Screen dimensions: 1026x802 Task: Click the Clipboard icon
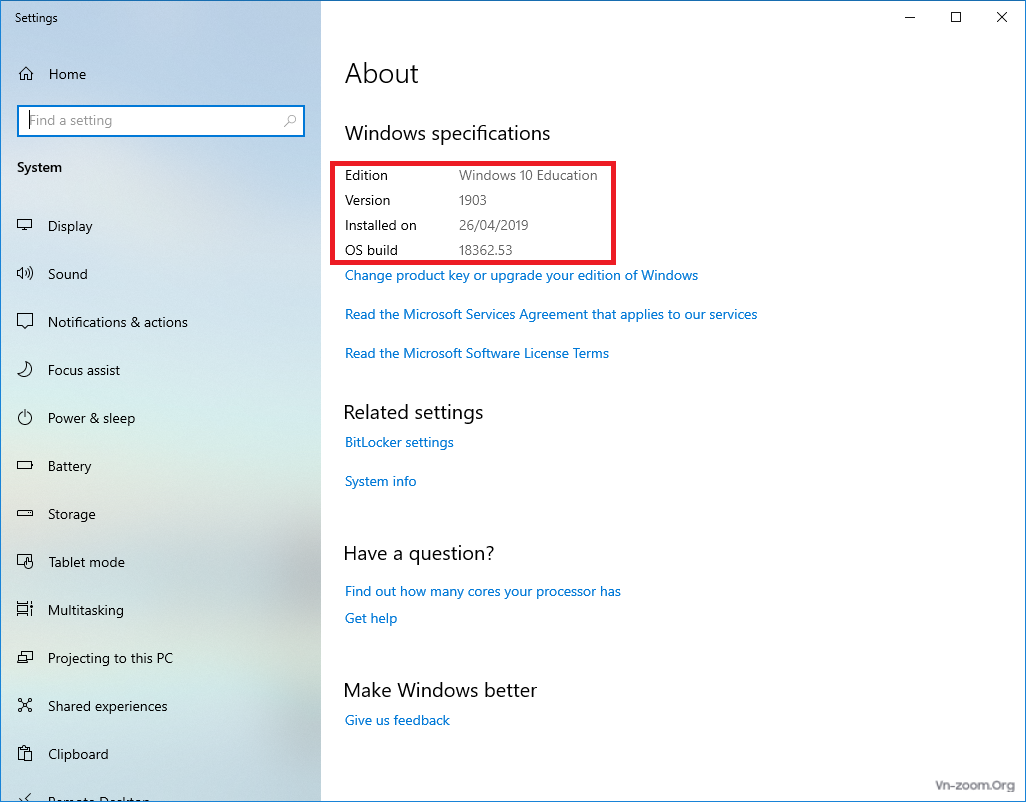pyautogui.click(x=25, y=754)
